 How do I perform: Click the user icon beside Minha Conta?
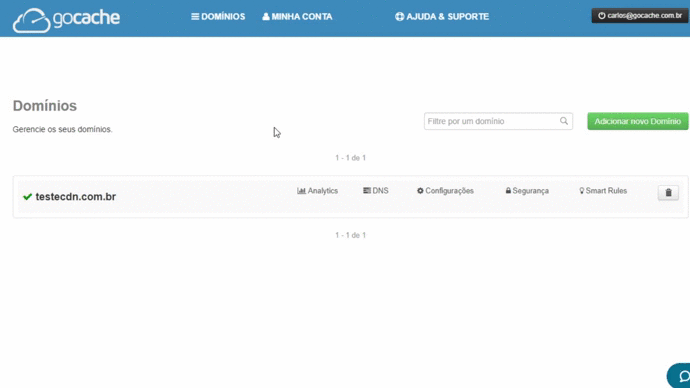point(266,17)
